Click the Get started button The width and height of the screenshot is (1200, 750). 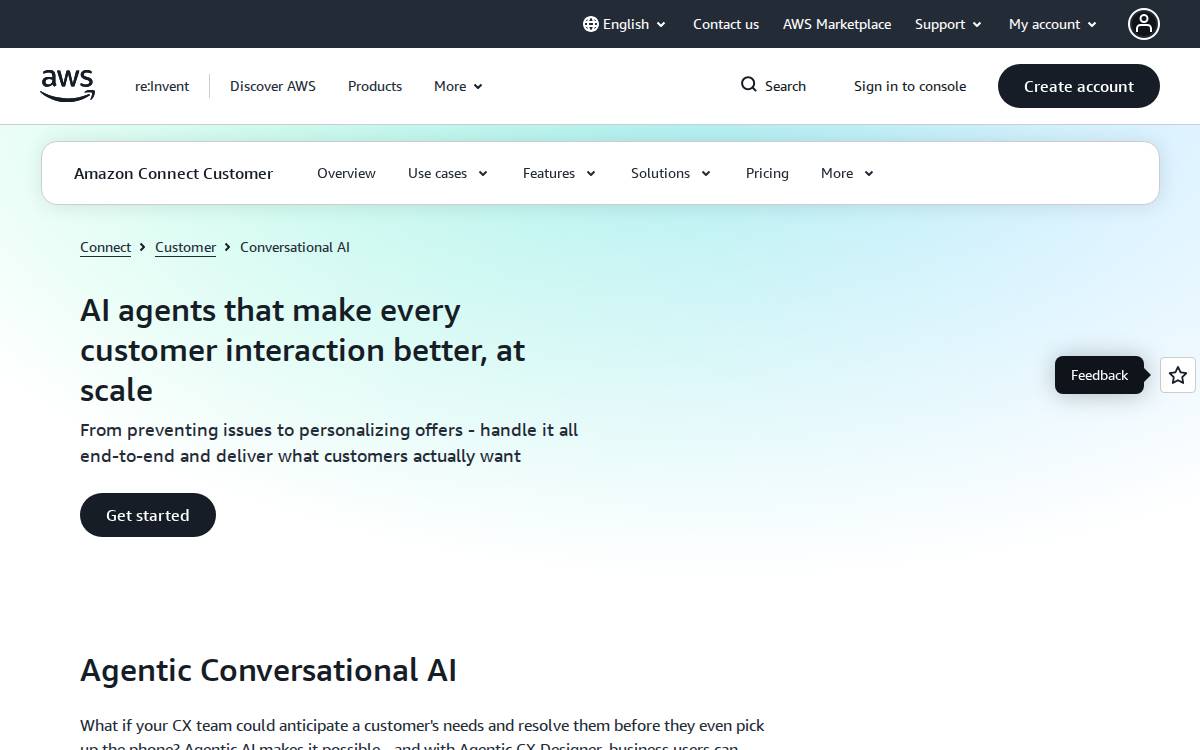click(148, 515)
